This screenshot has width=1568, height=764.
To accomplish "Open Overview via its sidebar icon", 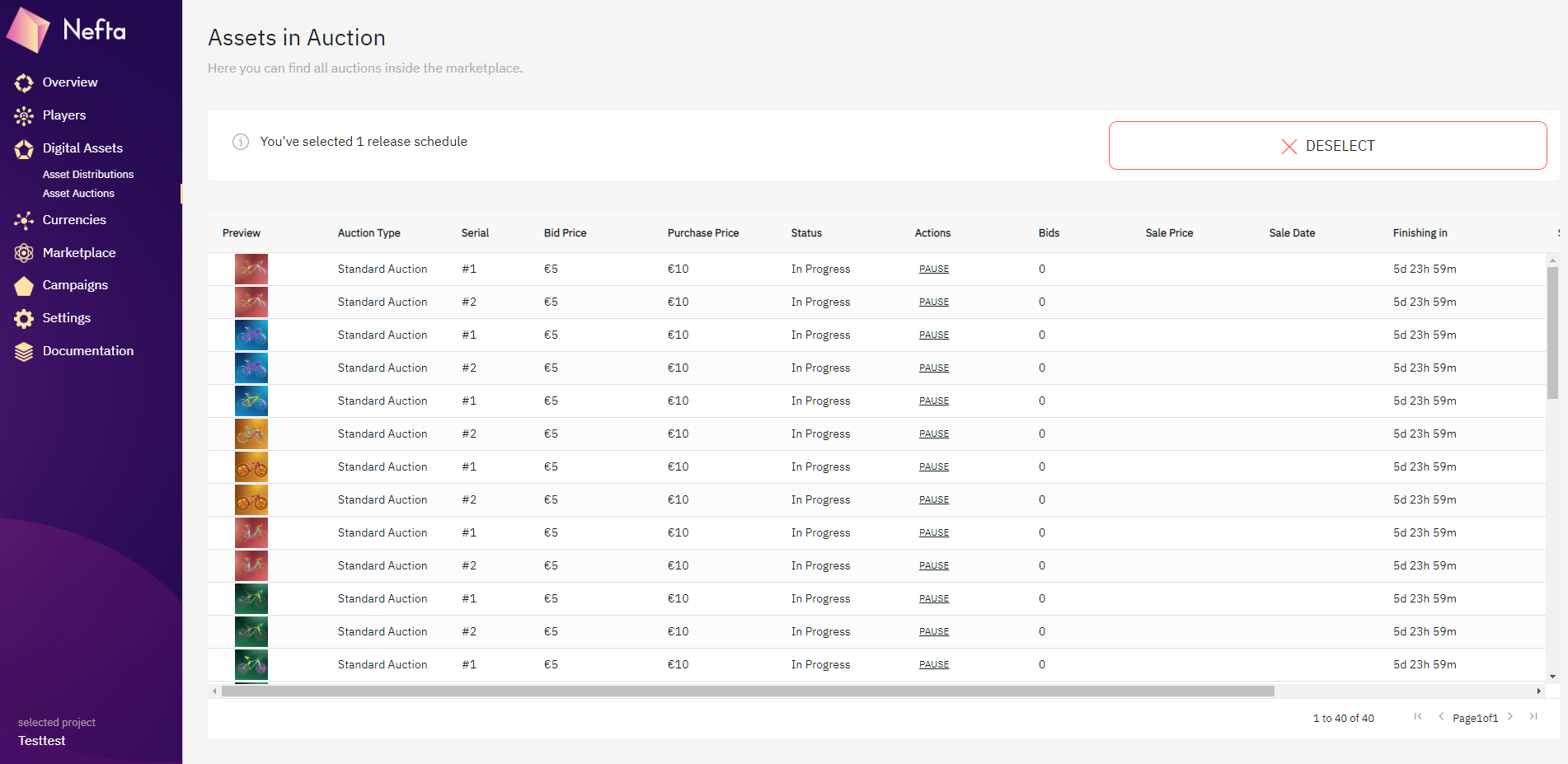I will pyautogui.click(x=24, y=82).
